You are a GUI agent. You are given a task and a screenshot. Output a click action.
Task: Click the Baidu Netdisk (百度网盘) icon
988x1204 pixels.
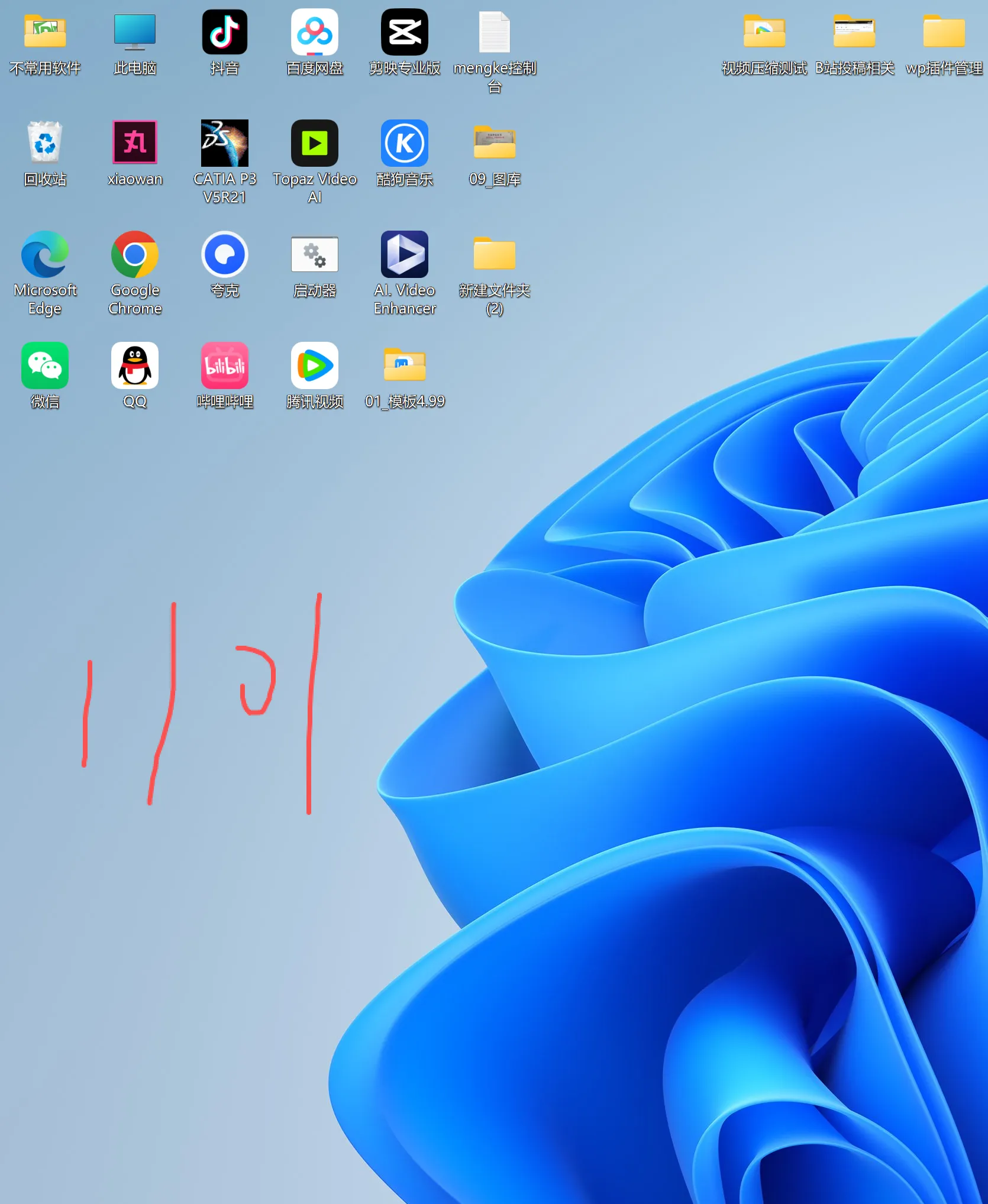(314, 32)
